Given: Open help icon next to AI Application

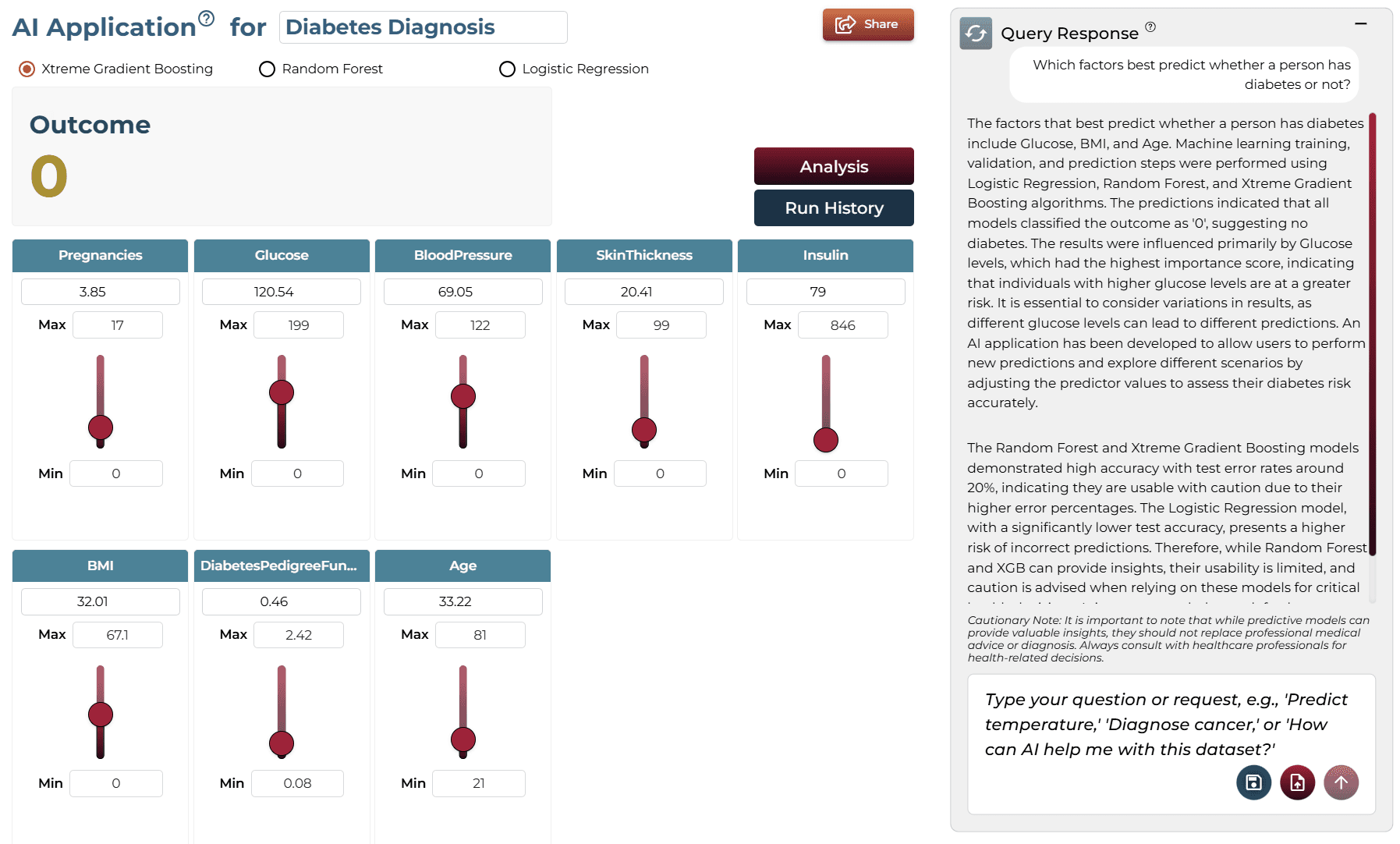Looking at the screenshot, I should click(206, 18).
